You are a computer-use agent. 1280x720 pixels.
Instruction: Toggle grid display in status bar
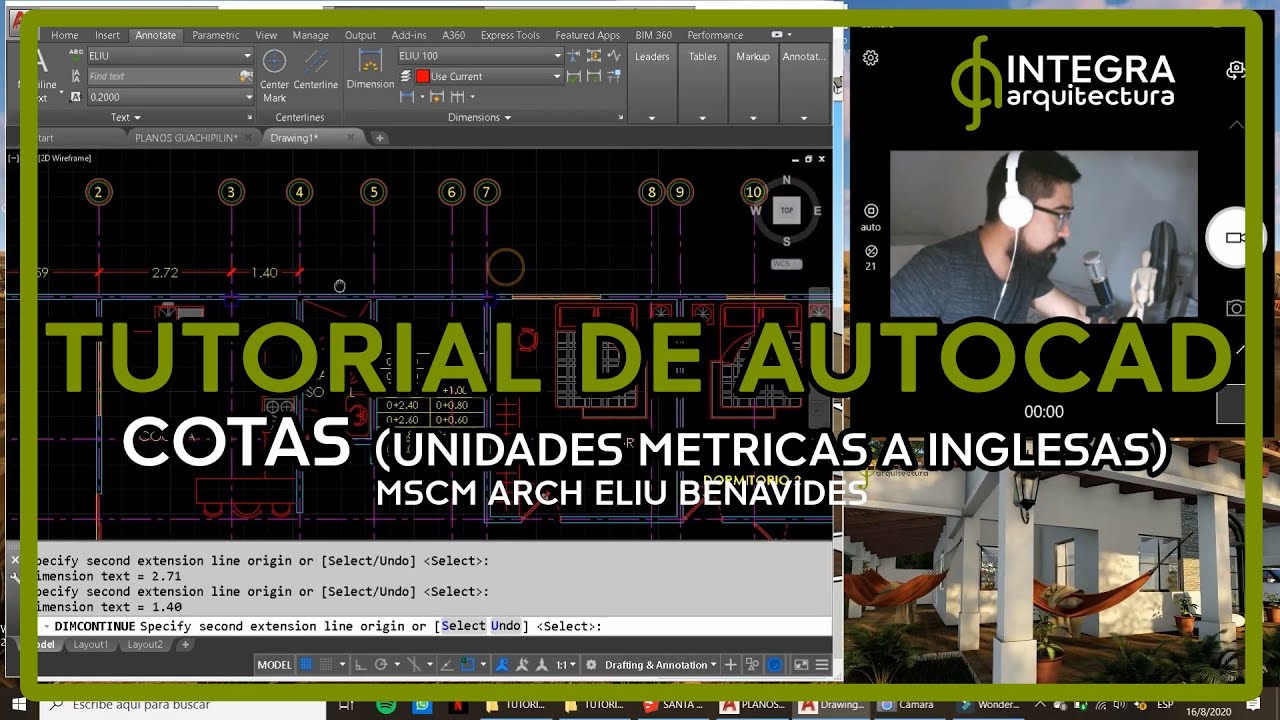306,665
